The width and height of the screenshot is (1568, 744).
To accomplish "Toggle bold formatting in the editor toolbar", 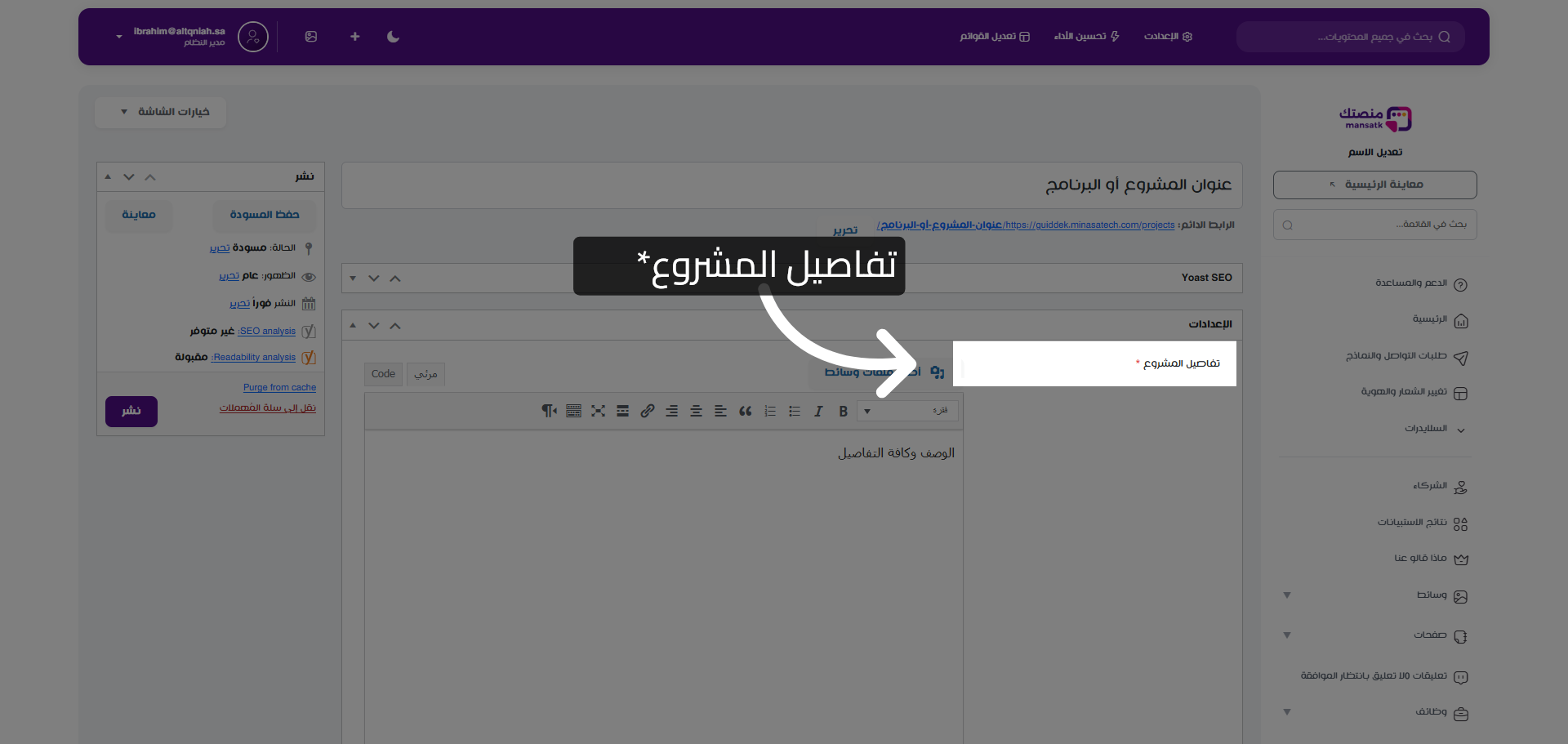I will coord(844,411).
